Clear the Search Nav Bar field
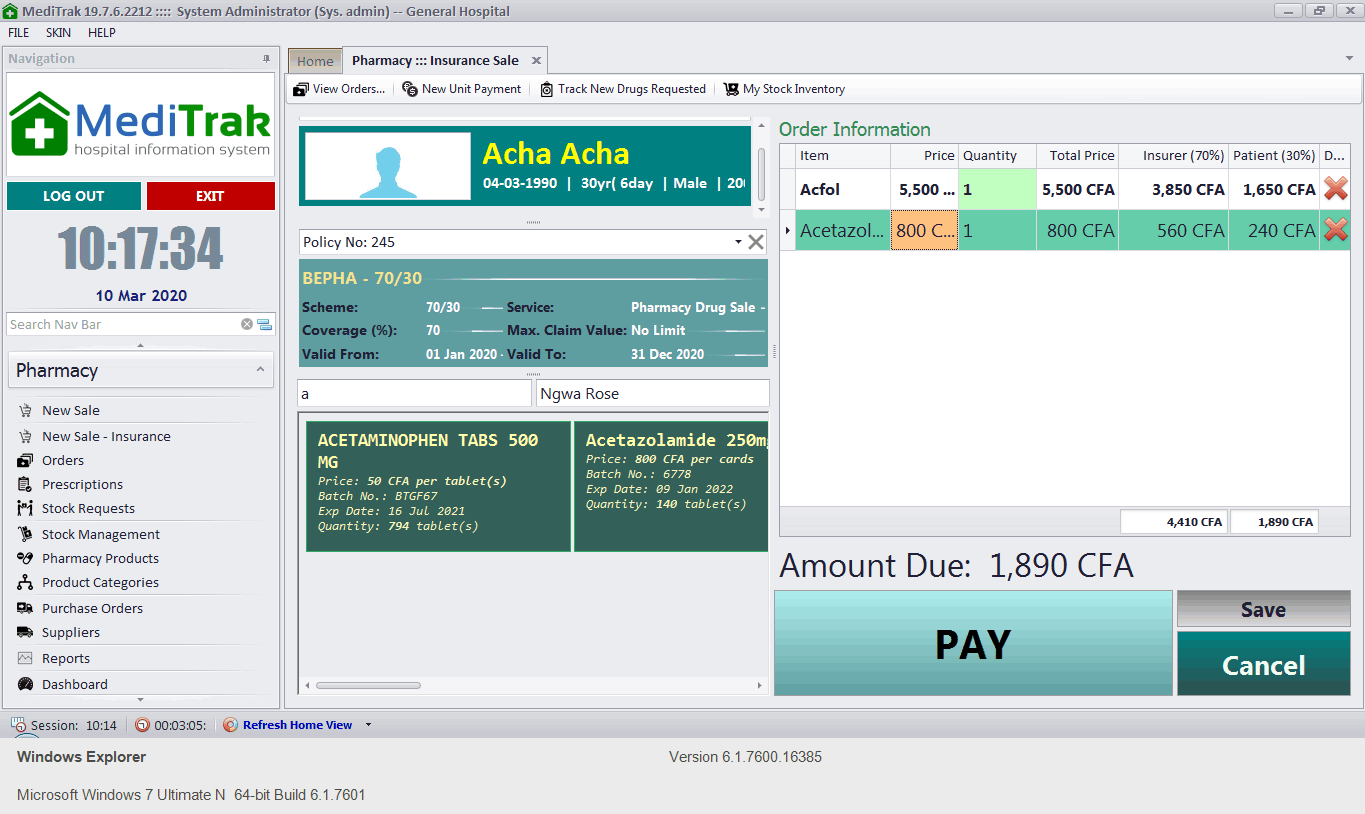The image size is (1365, 814). 247,324
